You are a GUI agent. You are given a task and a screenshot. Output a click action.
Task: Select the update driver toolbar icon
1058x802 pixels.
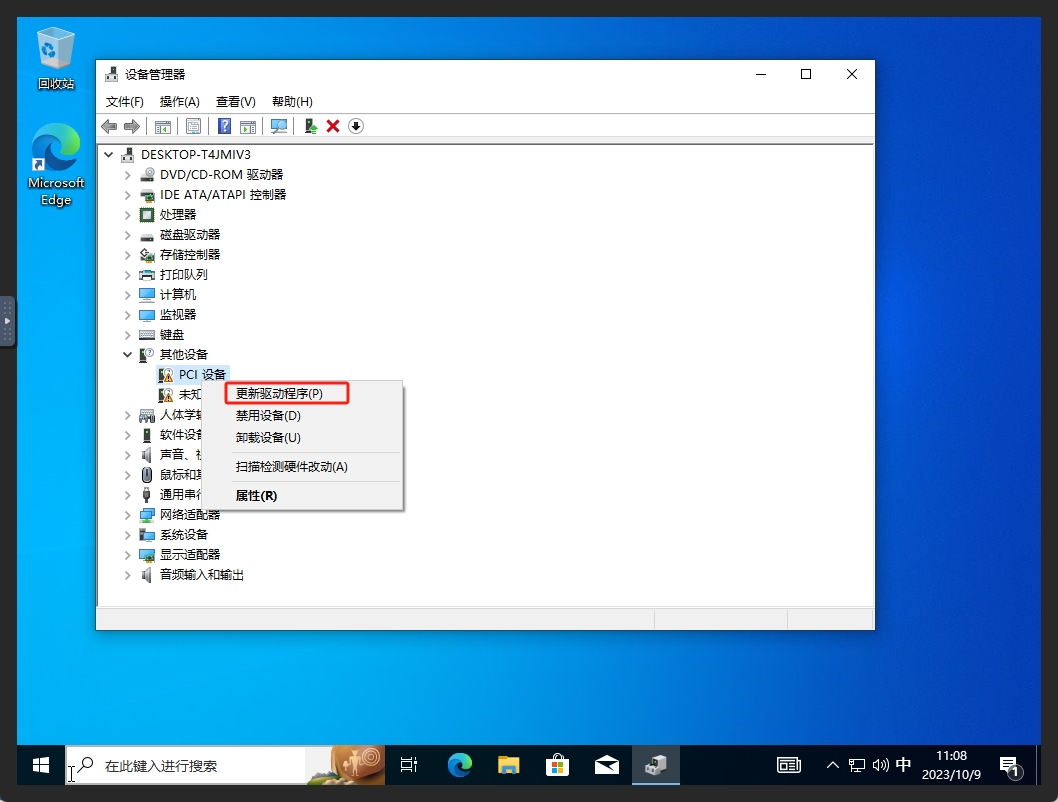point(310,126)
